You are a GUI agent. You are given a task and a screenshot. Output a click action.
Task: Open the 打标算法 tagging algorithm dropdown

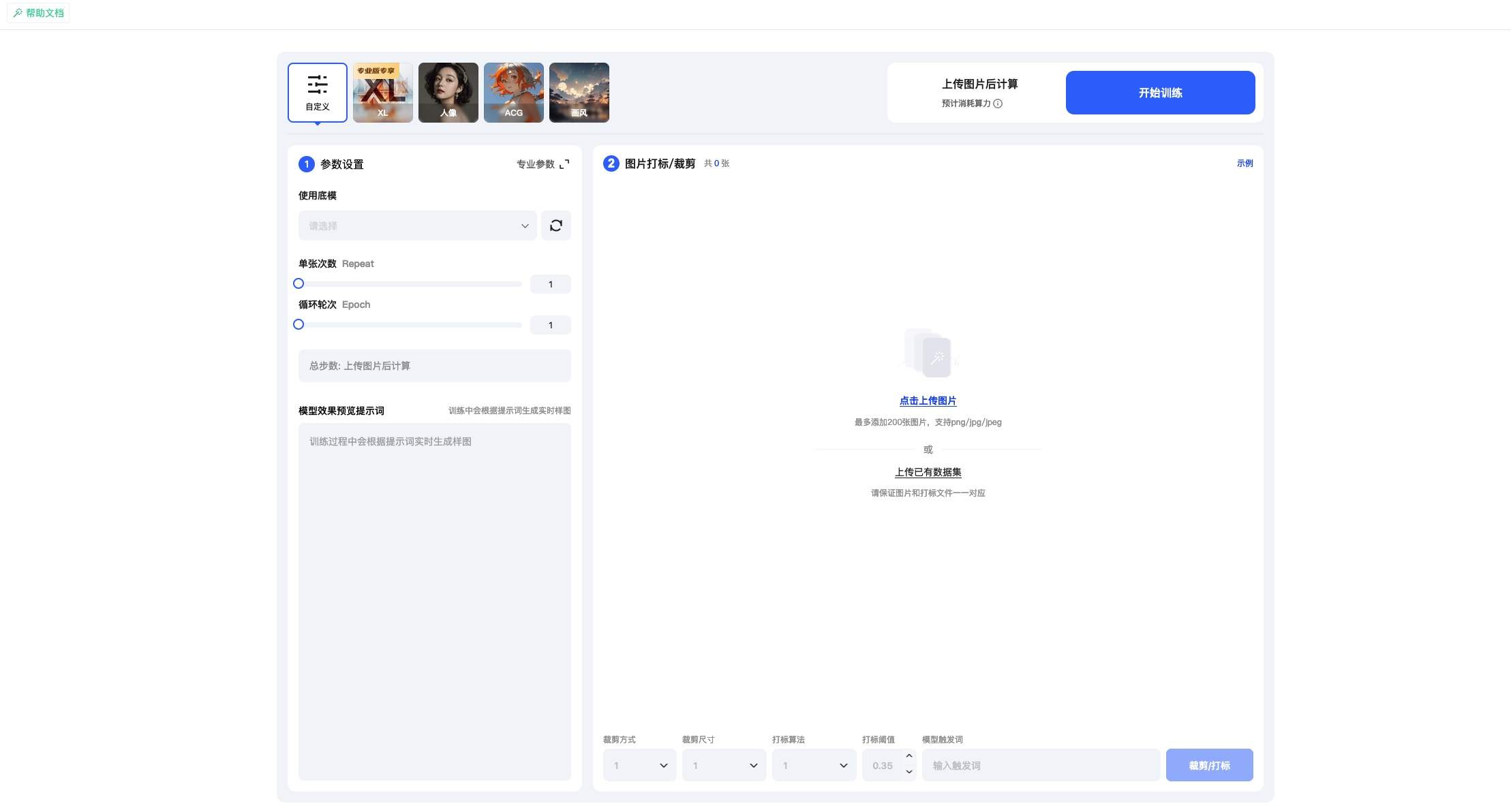(812, 765)
